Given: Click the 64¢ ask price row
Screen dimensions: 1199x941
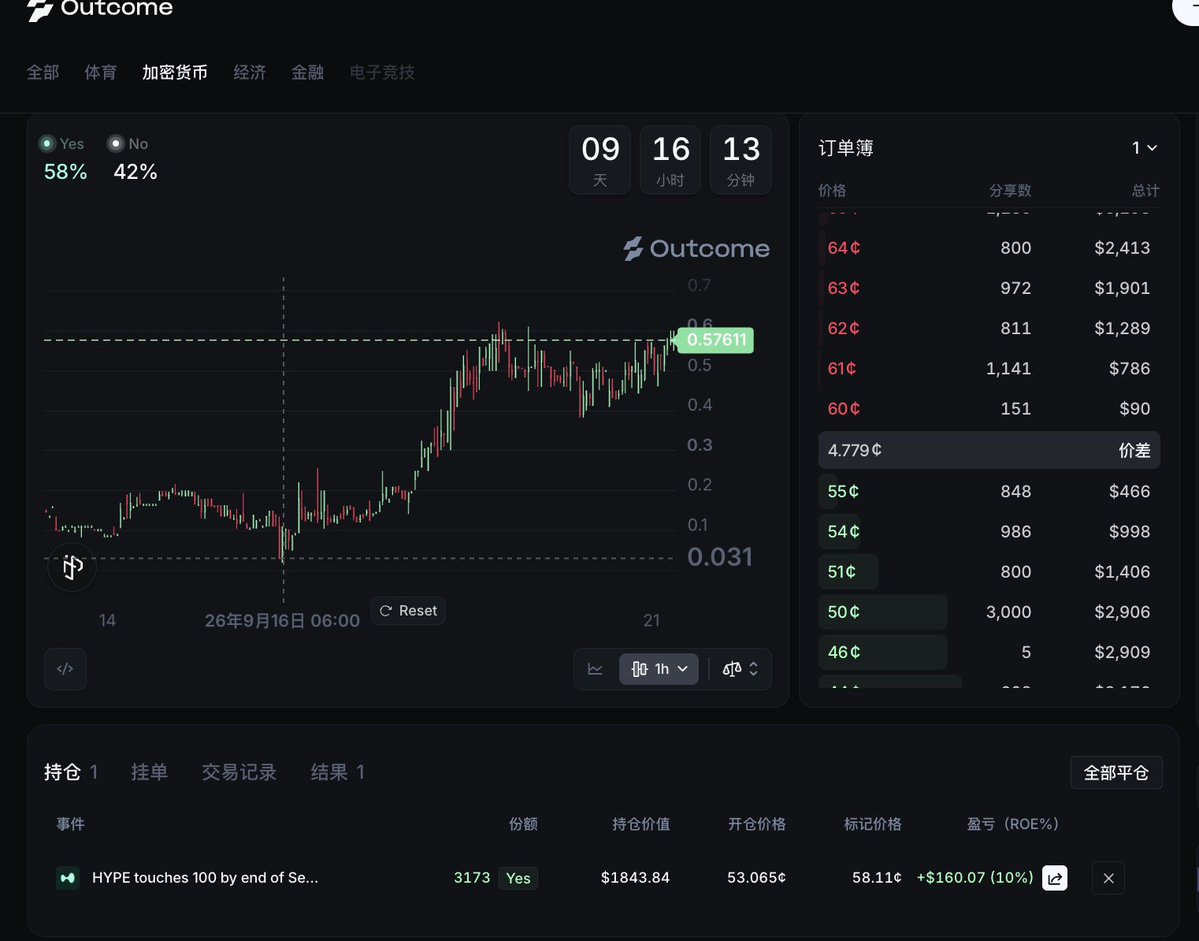Looking at the screenshot, I should (989, 248).
